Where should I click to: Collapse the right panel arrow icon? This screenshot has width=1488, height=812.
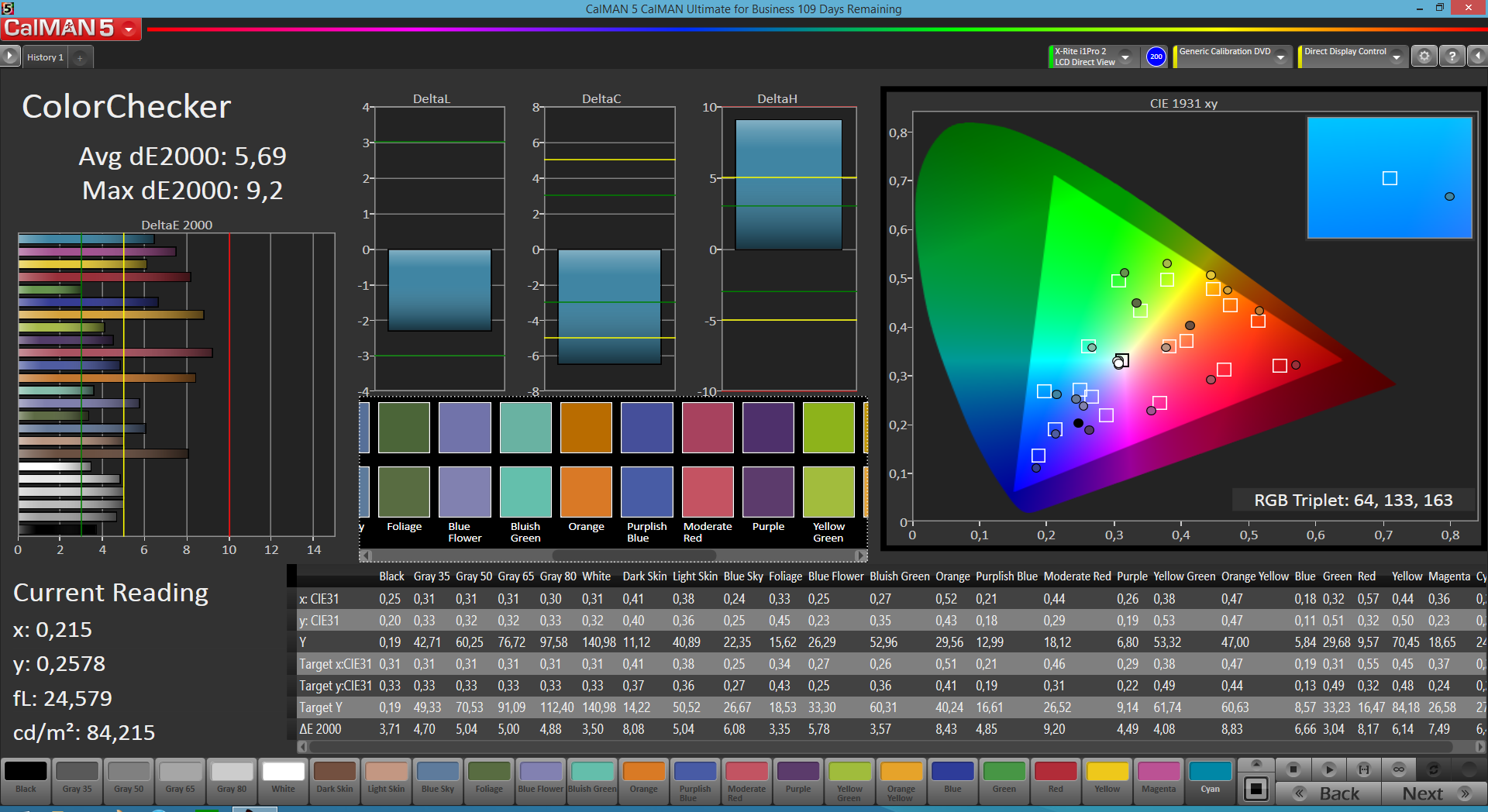(1477, 57)
